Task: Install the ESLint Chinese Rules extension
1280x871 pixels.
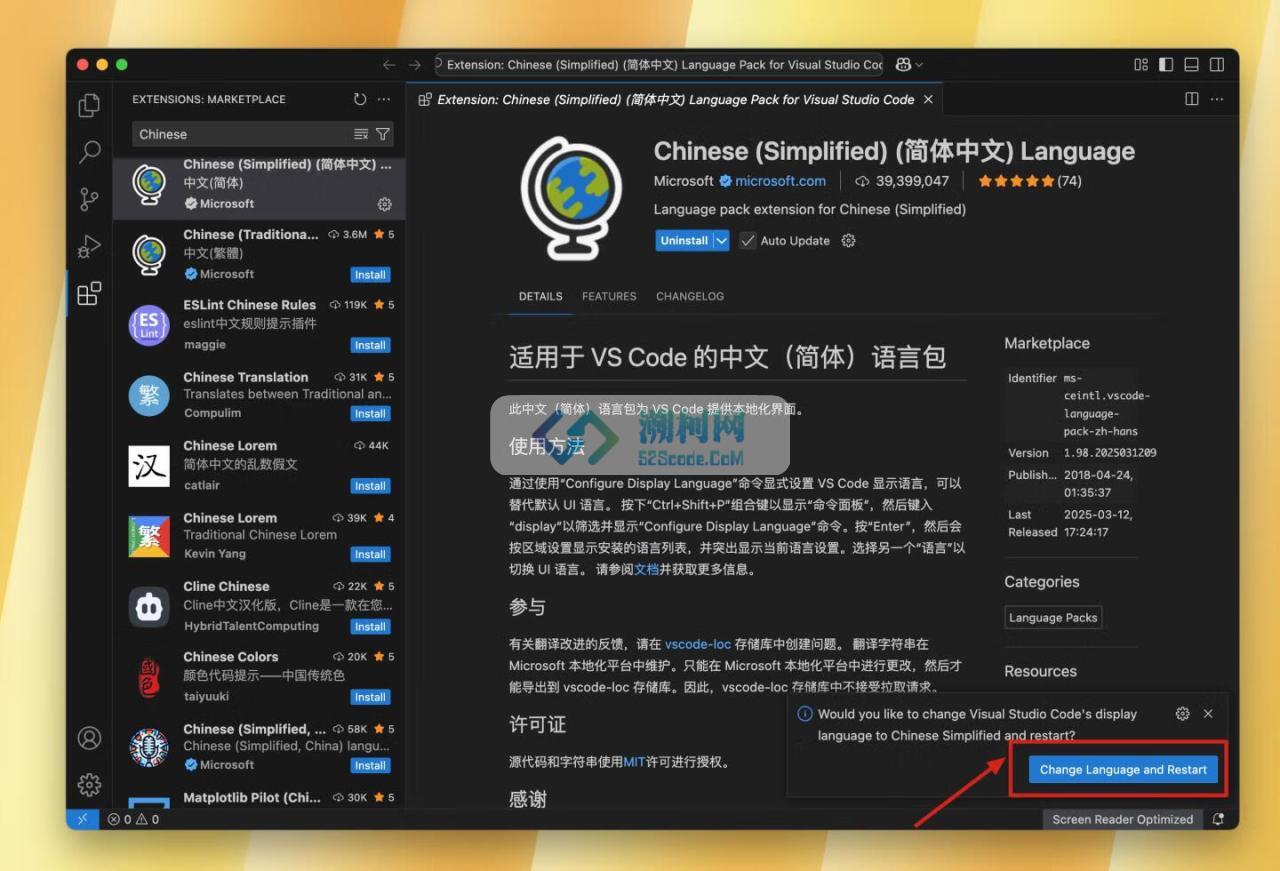Action: coord(370,345)
